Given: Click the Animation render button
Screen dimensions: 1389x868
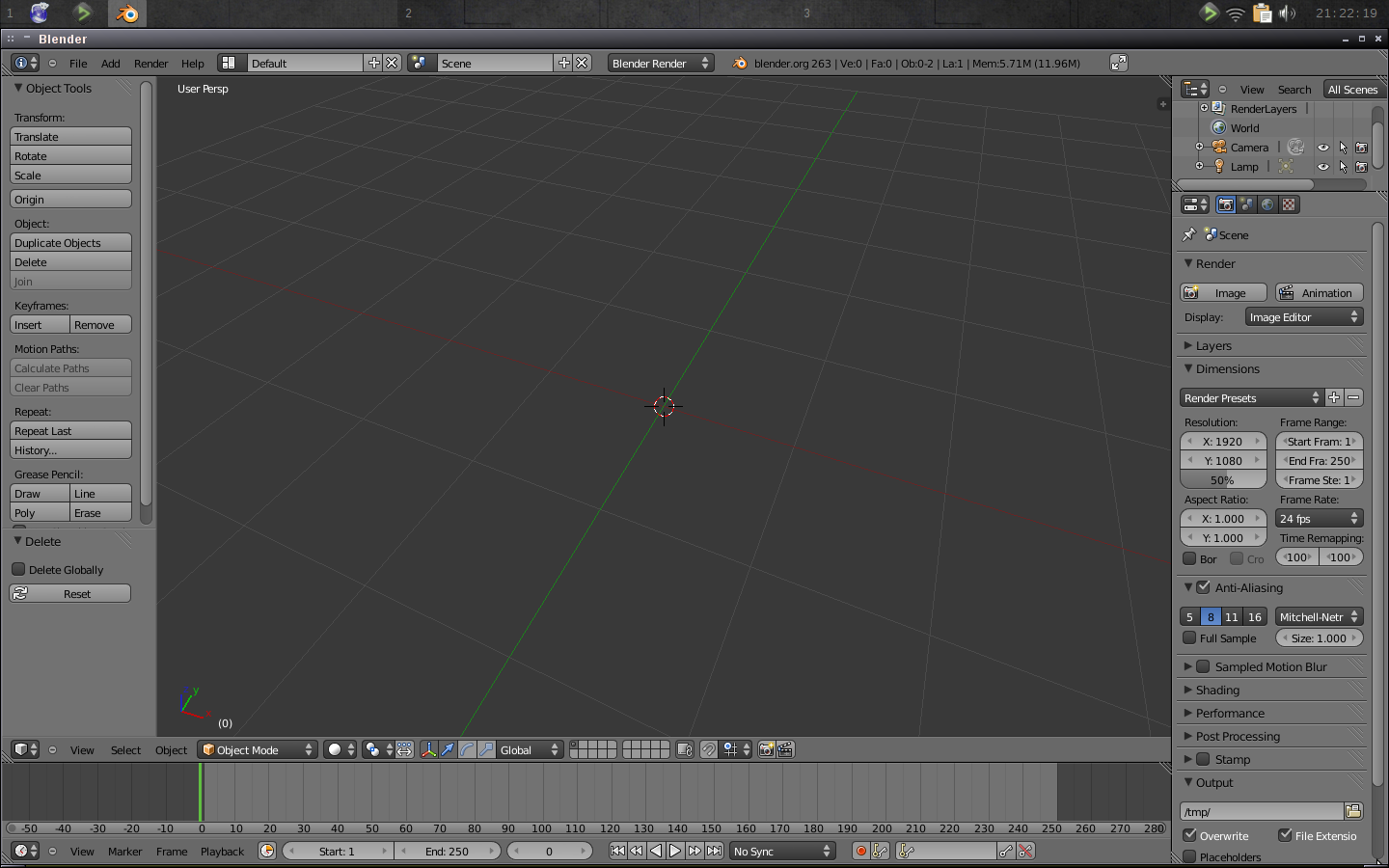Looking at the screenshot, I should point(1318,292).
